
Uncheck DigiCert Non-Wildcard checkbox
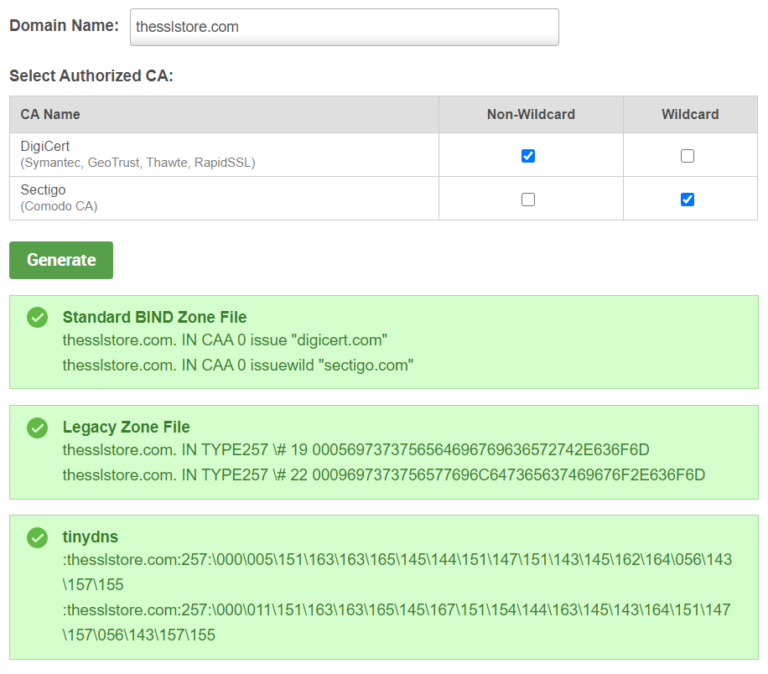pos(528,156)
